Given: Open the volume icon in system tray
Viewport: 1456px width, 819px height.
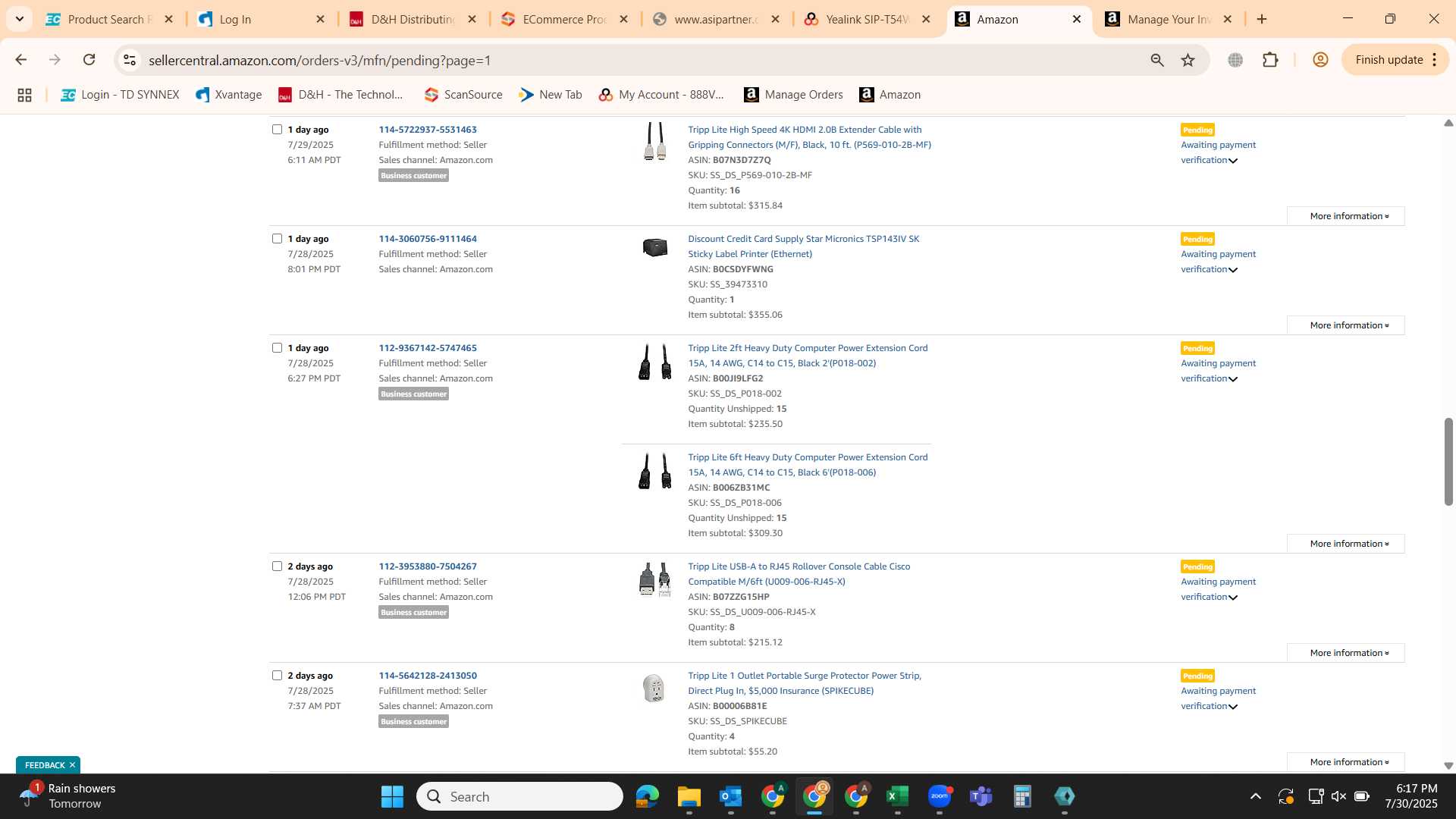Looking at the screenshot, I should coord(1338,796).
